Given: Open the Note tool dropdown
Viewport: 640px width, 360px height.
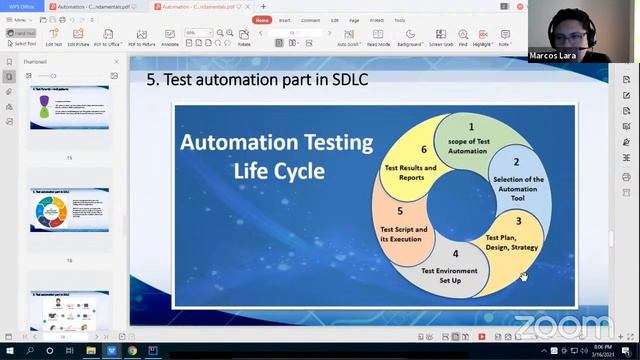Looking at the screenshot, I should click(x=505, y=38).
